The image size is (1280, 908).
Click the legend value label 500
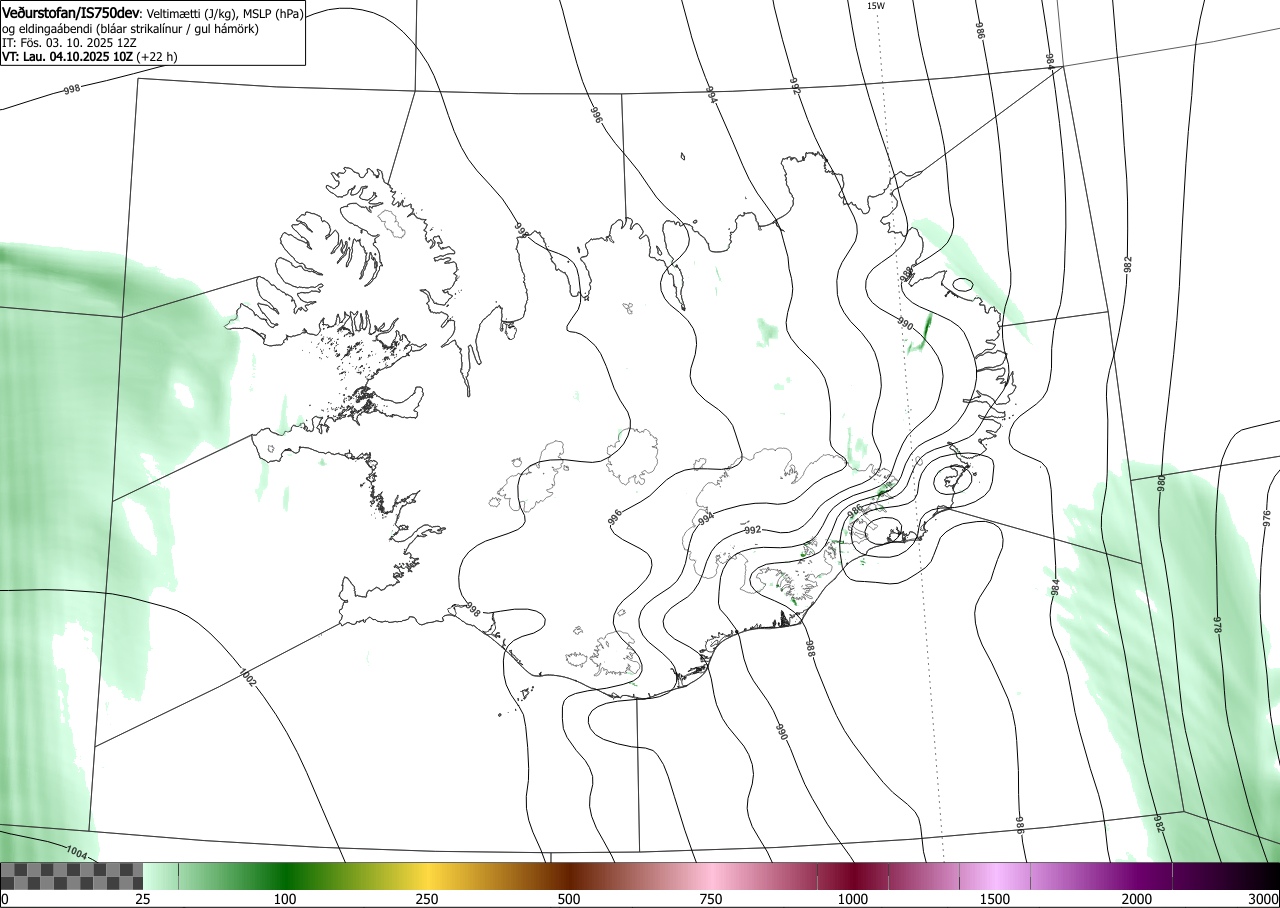(x=569, y=899)
